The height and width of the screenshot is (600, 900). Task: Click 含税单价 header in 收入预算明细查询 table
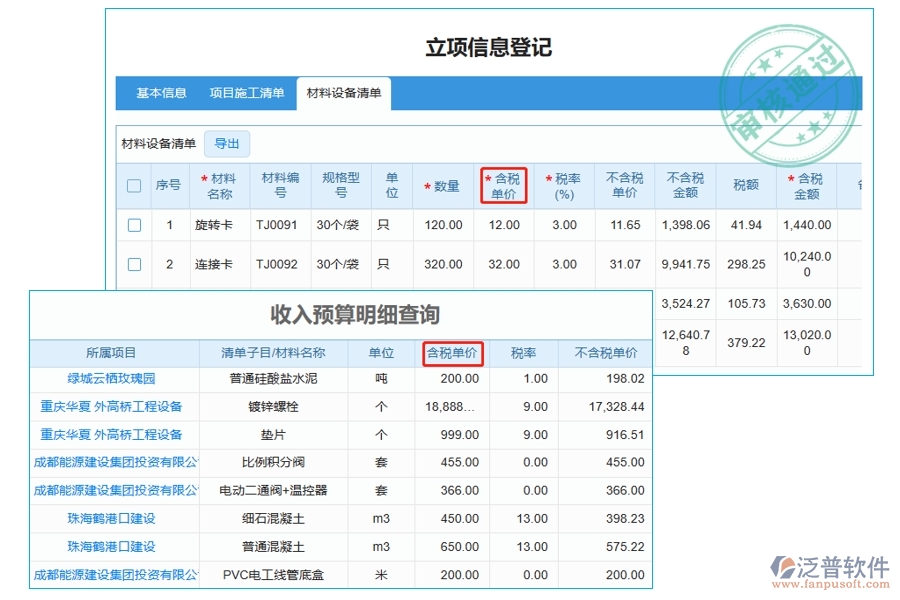coord(451,353)
